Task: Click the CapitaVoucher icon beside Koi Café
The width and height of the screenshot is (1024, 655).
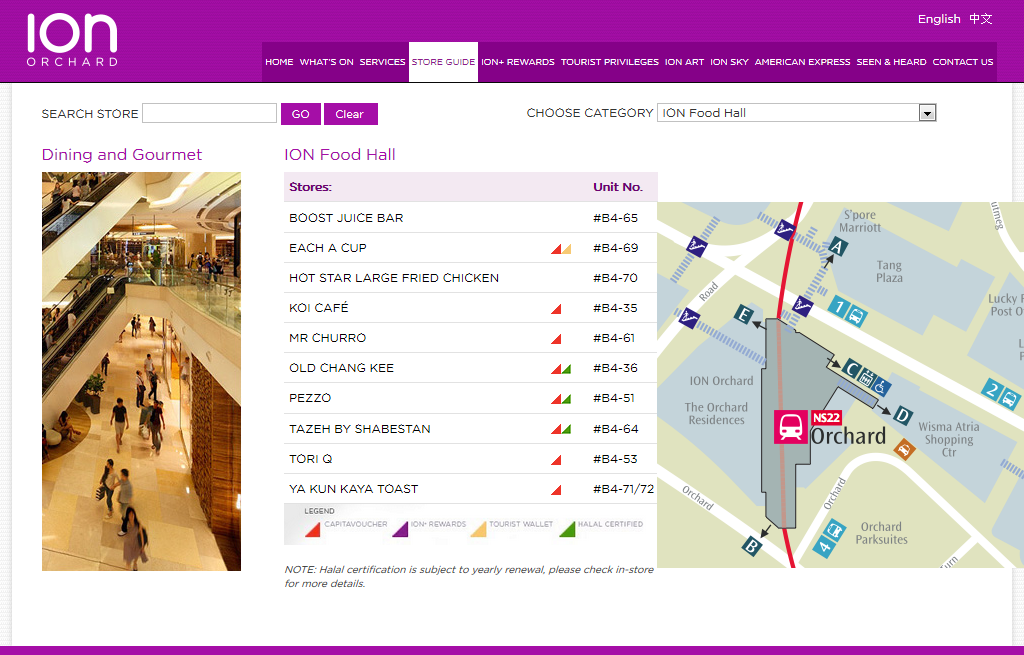Action: [x=556, y=309]
